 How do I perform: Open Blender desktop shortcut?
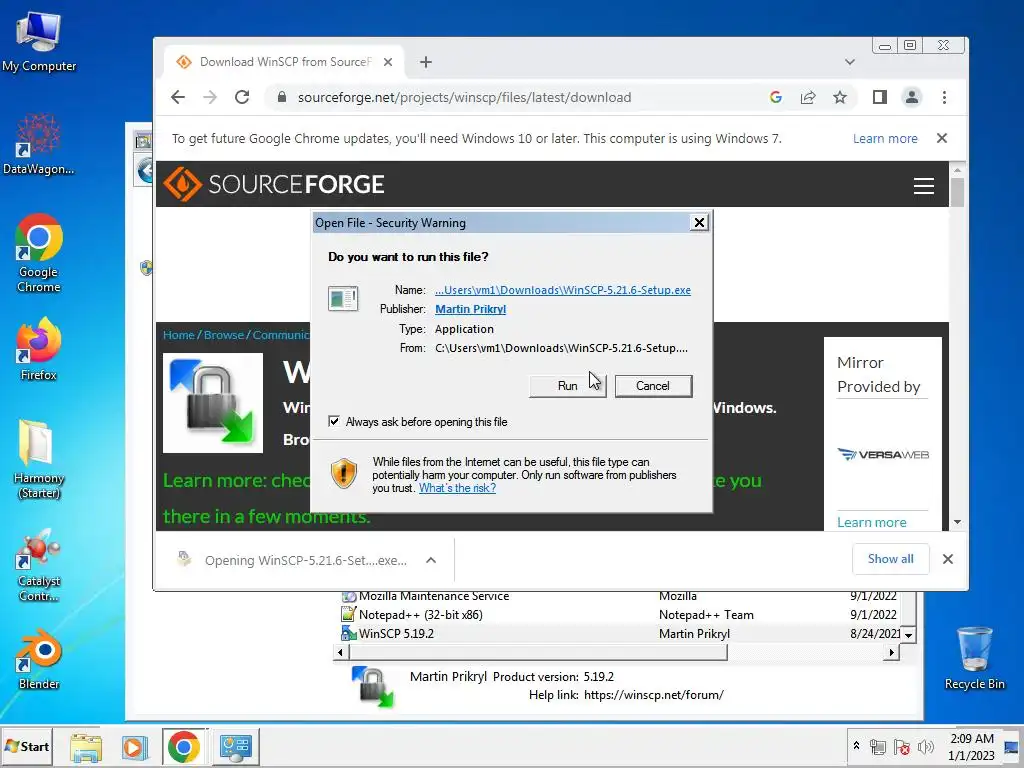pyautogui.click(x=39, y=660)
